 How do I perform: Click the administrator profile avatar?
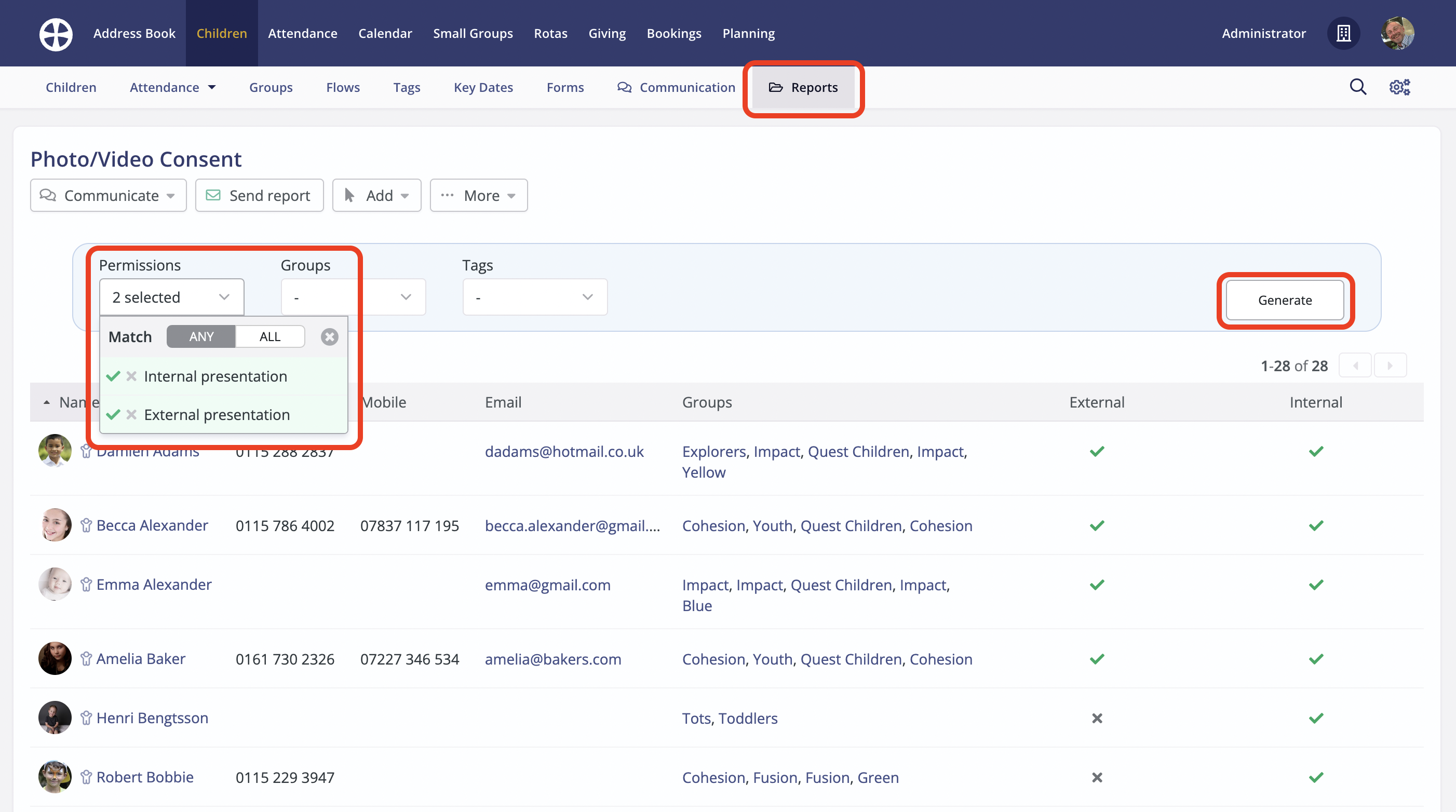coord(1397,33)
